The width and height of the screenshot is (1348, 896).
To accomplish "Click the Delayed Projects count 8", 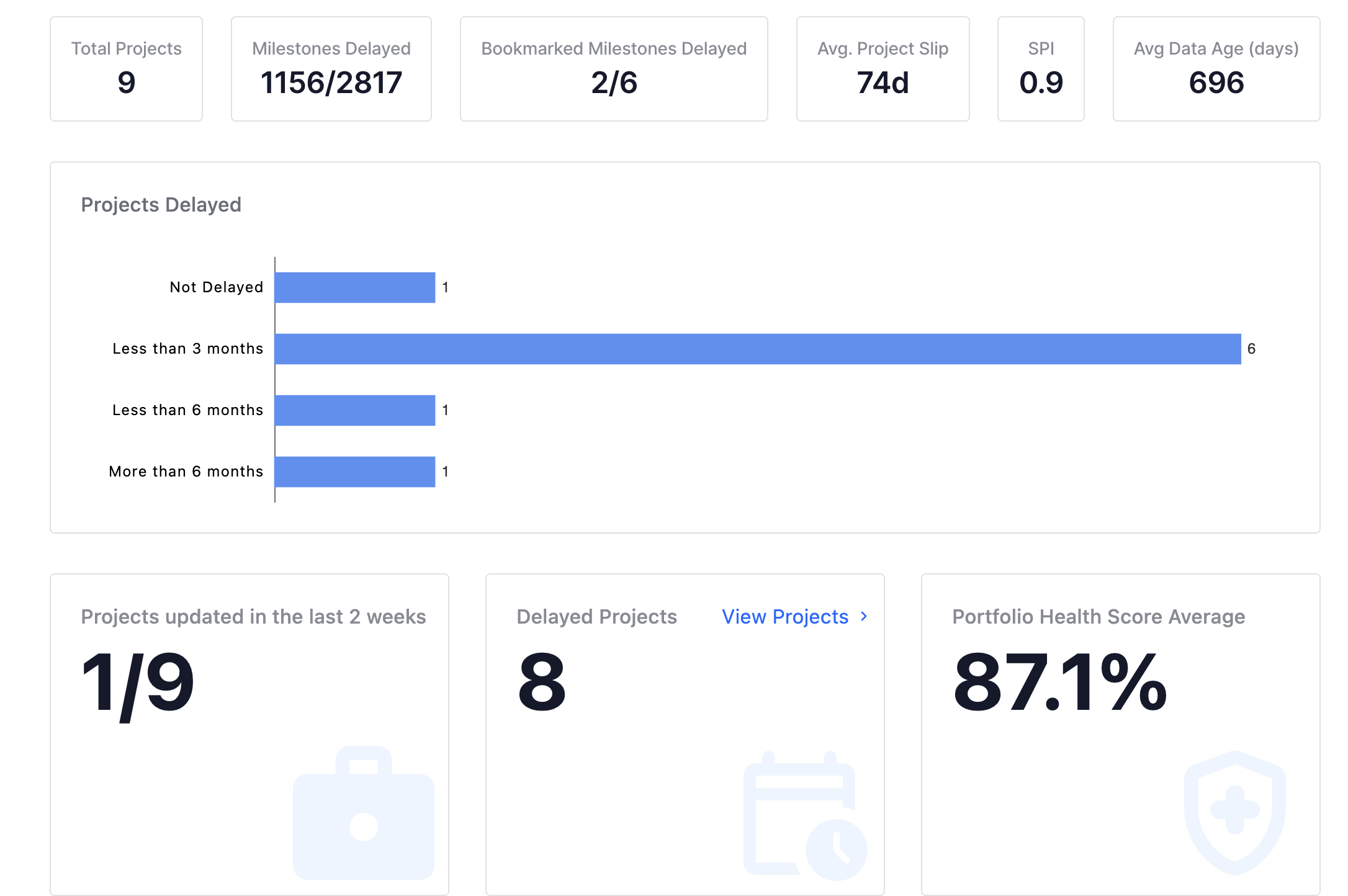I will coord(541,683).
